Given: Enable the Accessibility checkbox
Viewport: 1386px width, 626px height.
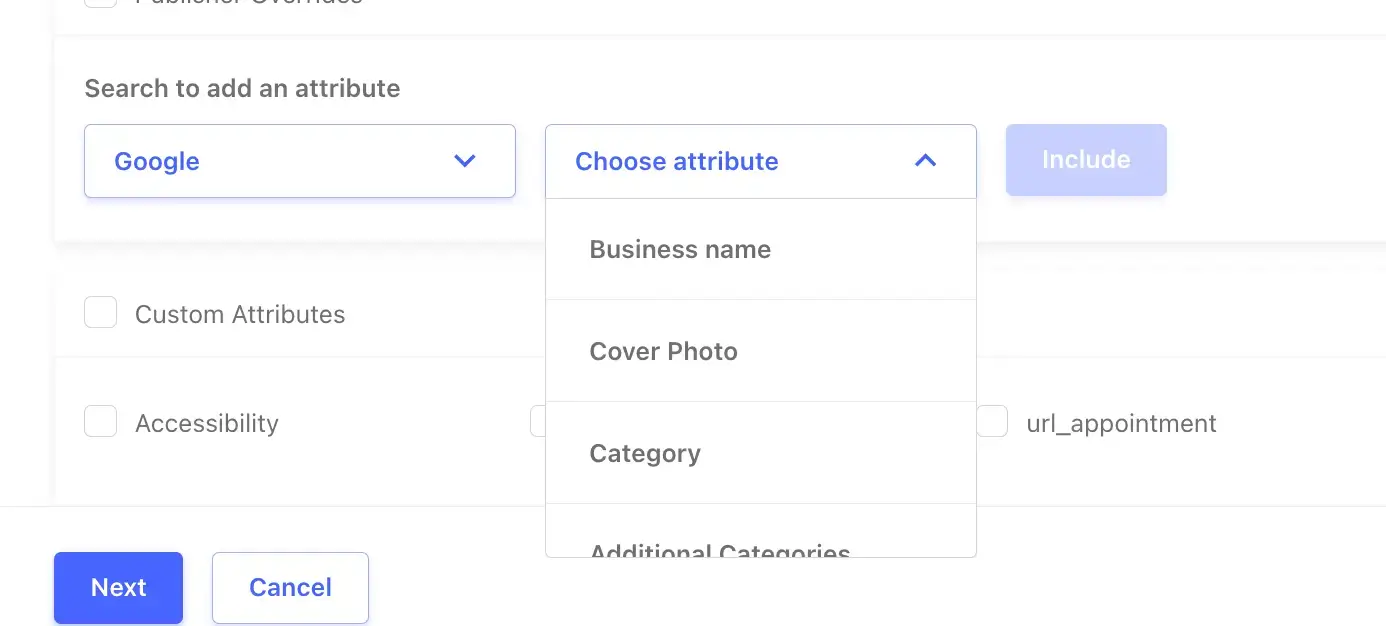Looking at the screenshot, I should pos(100,422).
